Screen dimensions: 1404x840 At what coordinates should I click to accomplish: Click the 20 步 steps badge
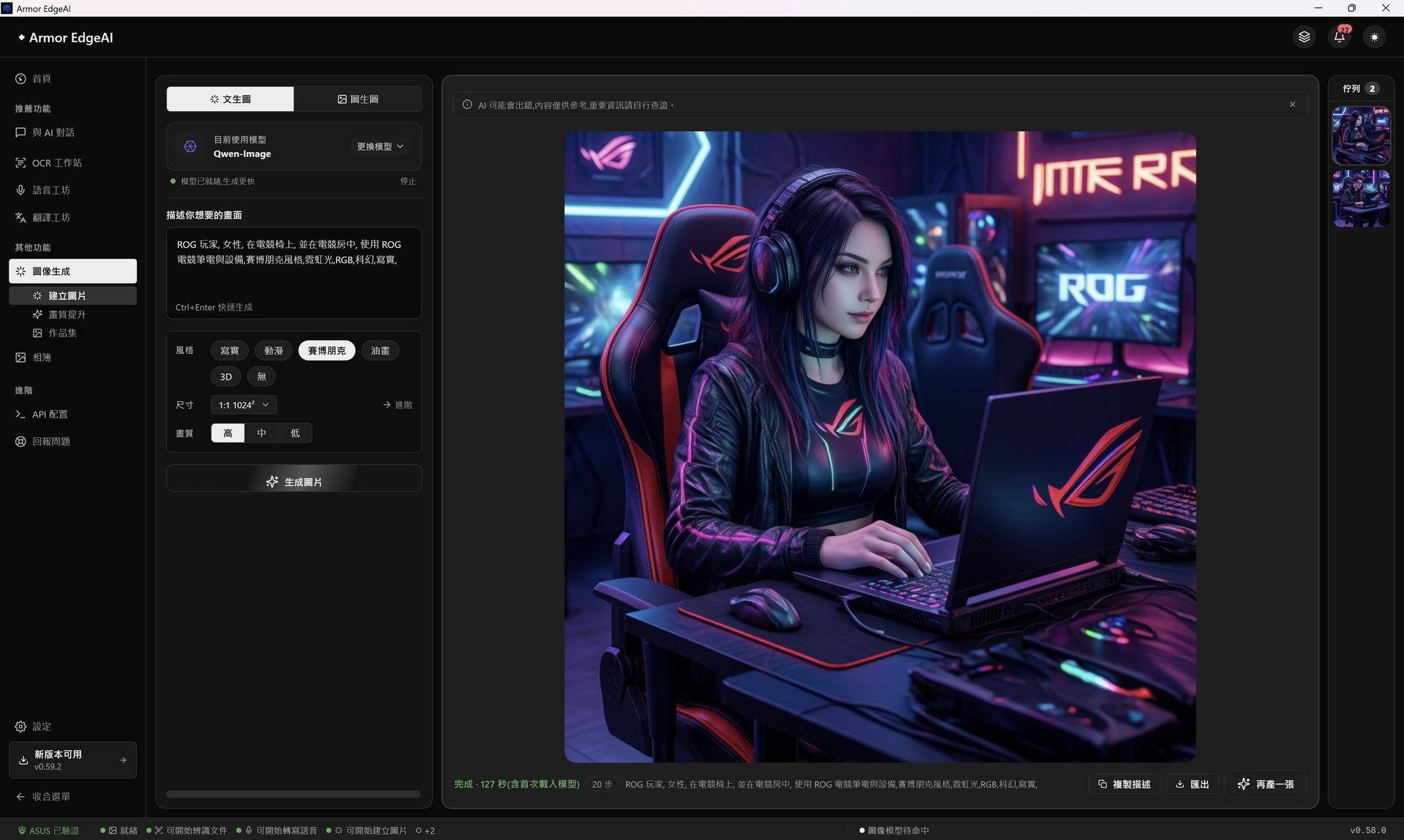(603, 784)
